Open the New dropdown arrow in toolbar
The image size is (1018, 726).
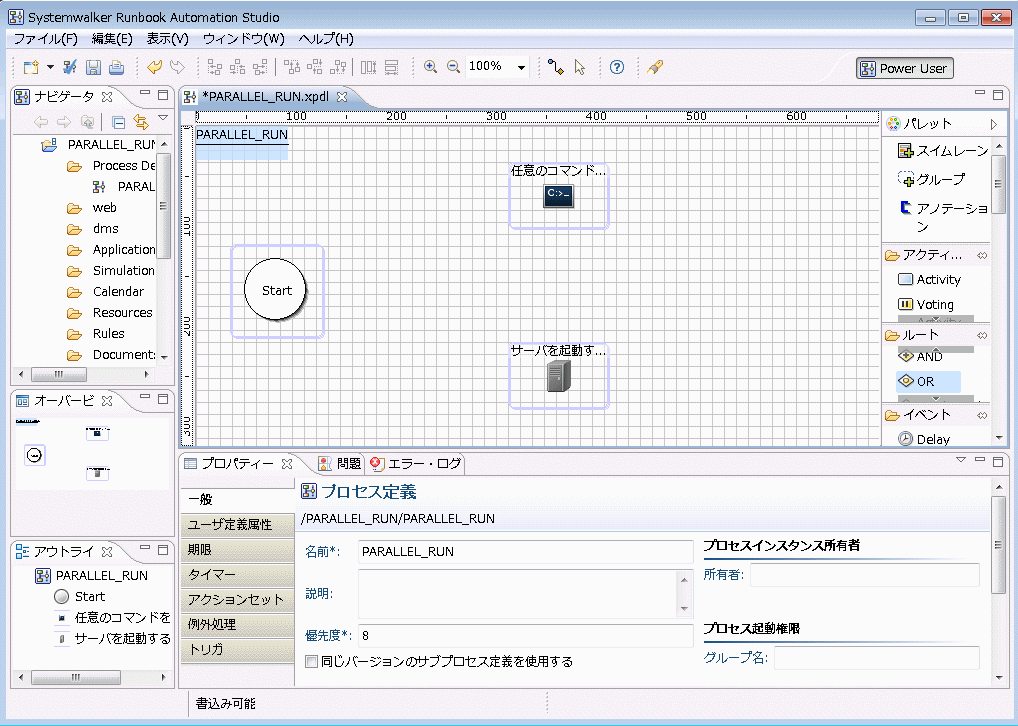click(50, 67)
